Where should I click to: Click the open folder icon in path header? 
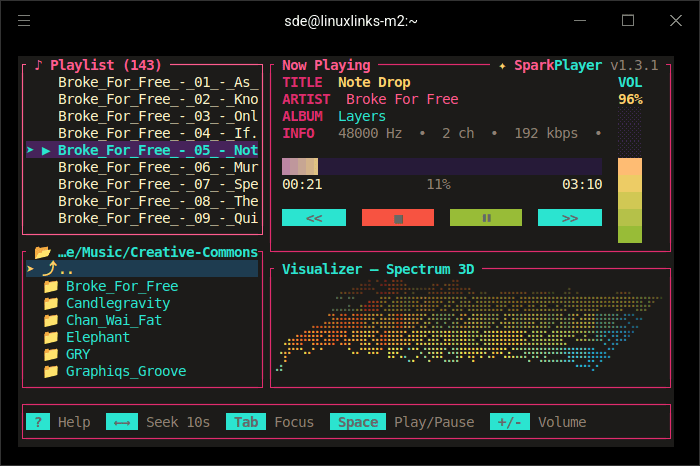click(x=42, y=252)
